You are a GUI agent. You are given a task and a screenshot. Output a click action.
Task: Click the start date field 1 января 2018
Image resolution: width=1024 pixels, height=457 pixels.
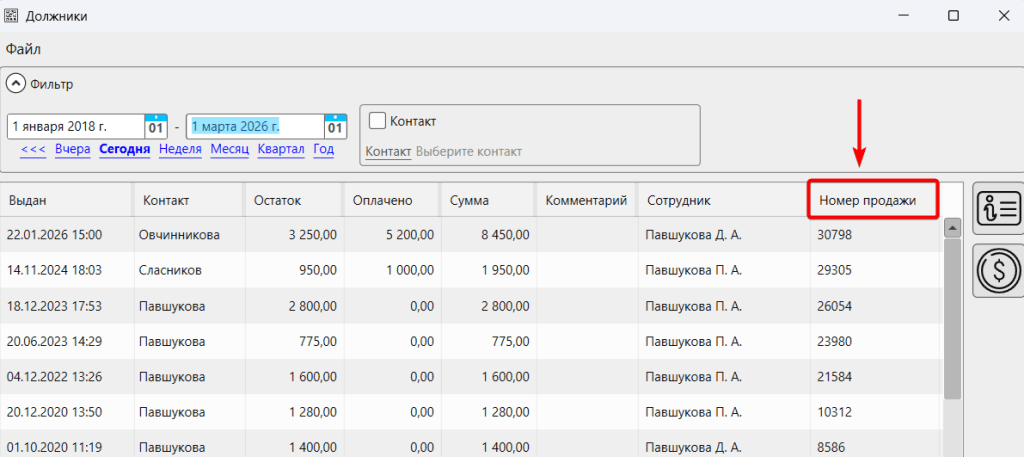coord(76,127)
